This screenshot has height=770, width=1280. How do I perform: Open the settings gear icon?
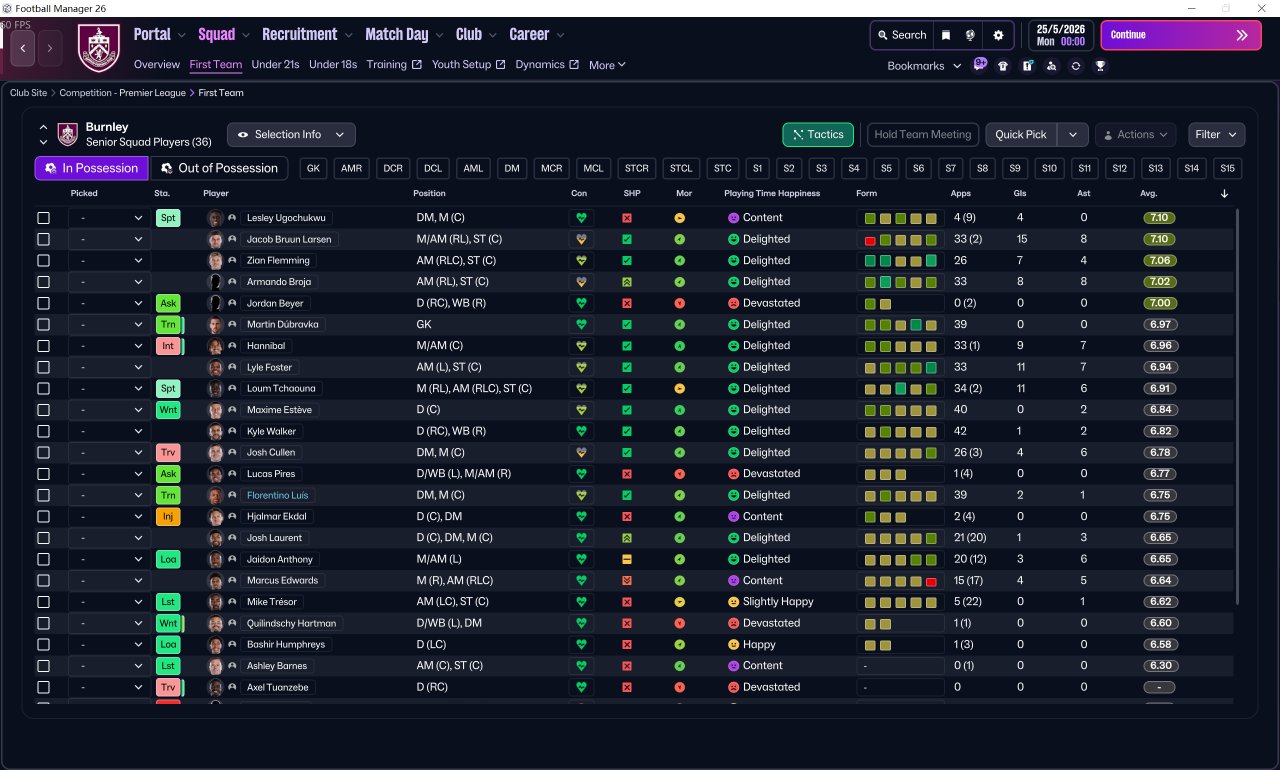tap(998, 35)
